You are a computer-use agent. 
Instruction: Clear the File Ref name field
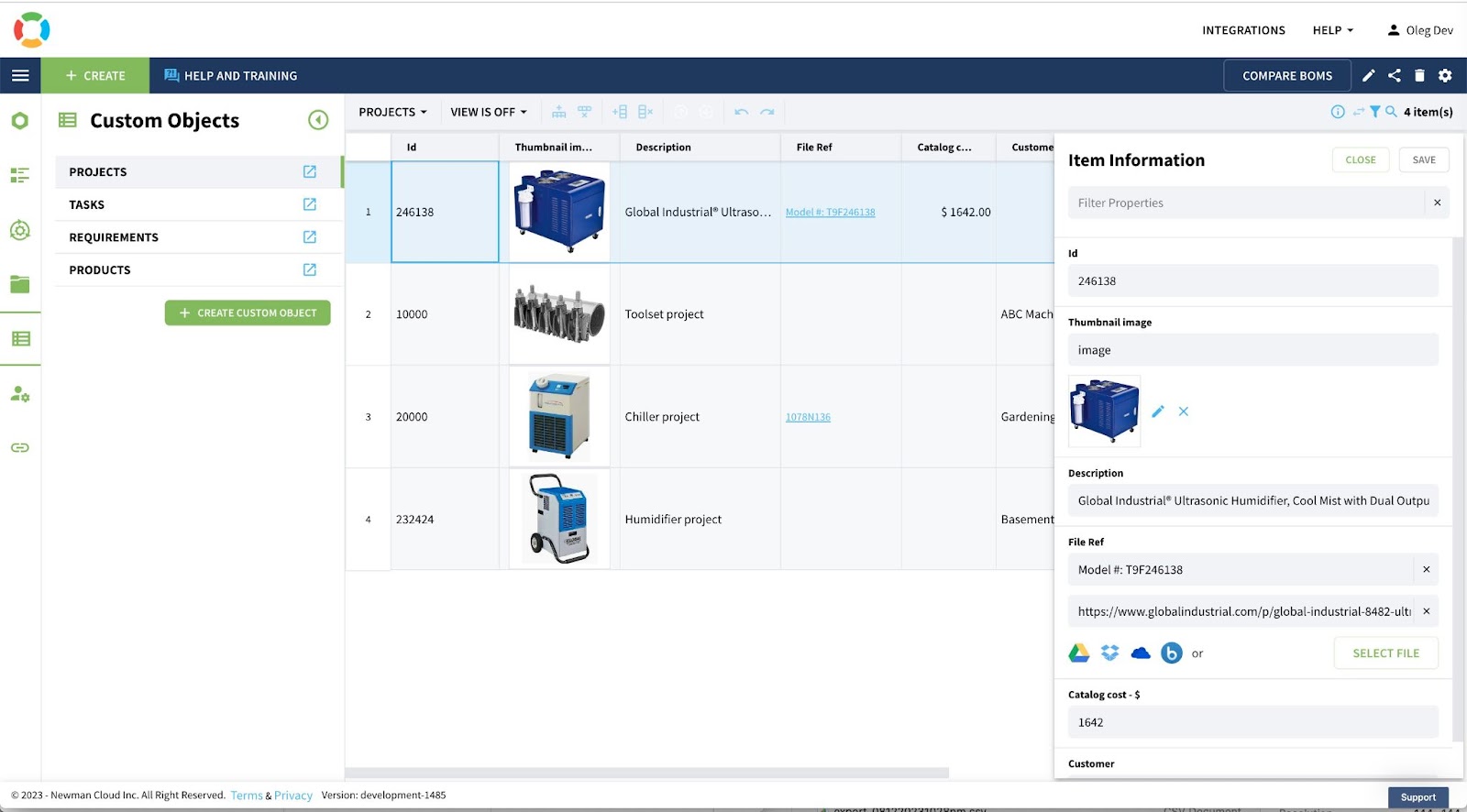pos(1426,569)
